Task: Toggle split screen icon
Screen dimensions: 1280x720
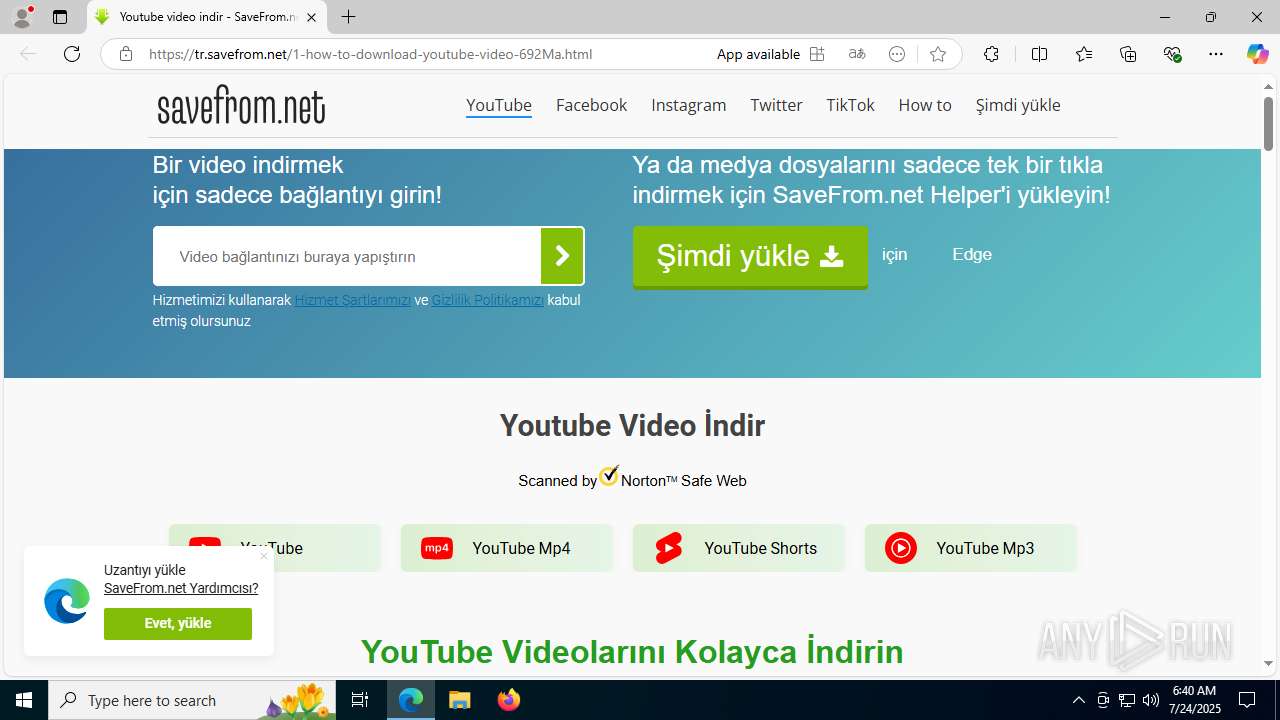Action: pyautogui.click(x=1039, y=54)
